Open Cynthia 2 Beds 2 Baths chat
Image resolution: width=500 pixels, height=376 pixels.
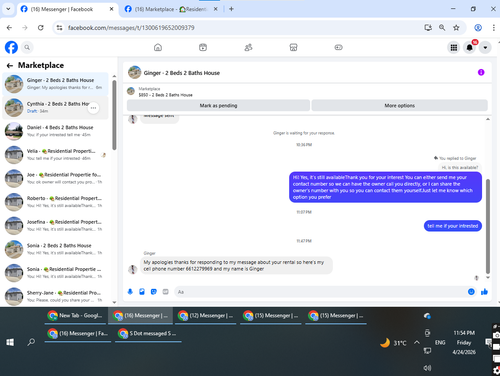point(55,107)
